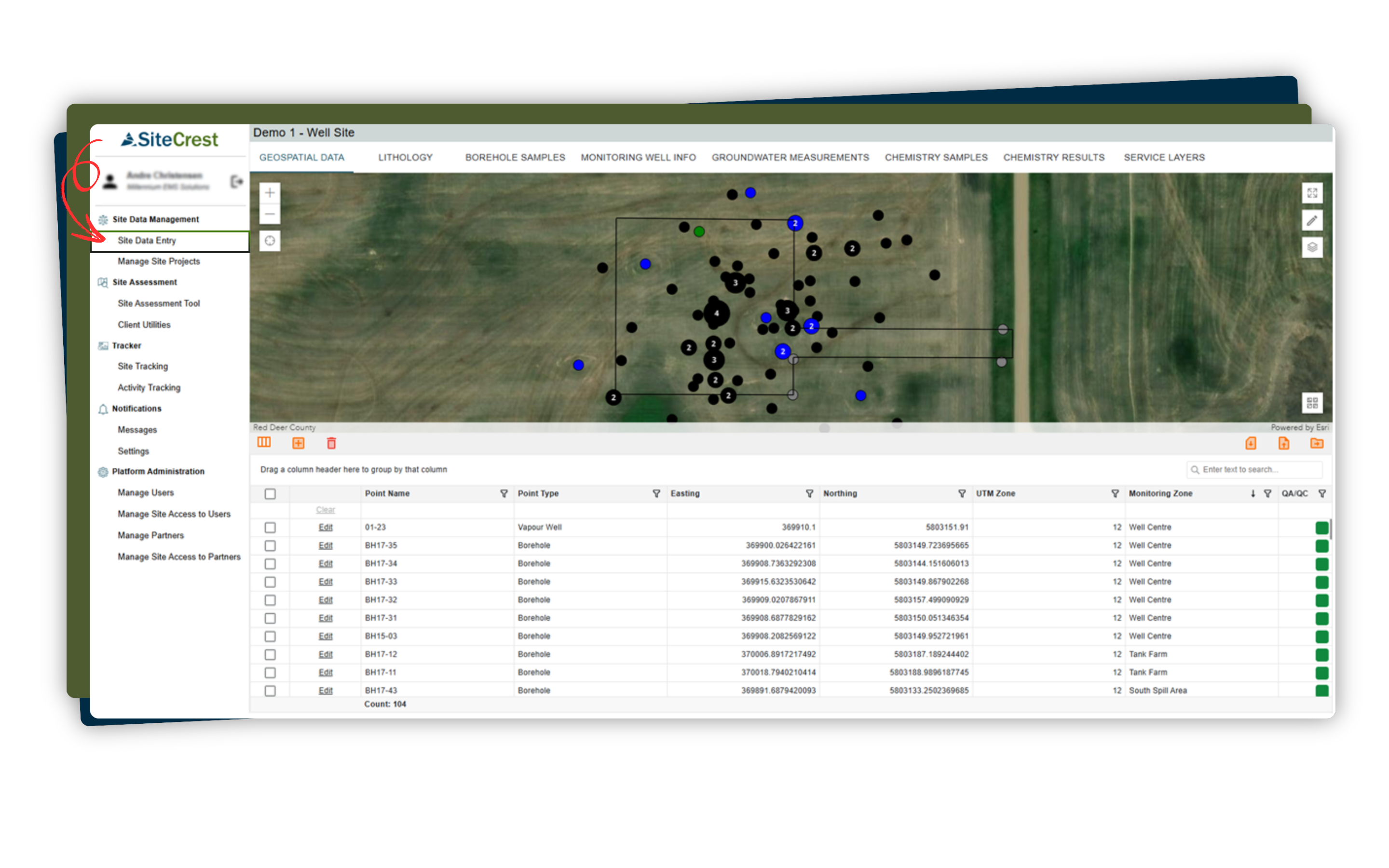Open the orange column chooser icon
The width and height of the screenshot is (1389, 868).
coord(264,443)
